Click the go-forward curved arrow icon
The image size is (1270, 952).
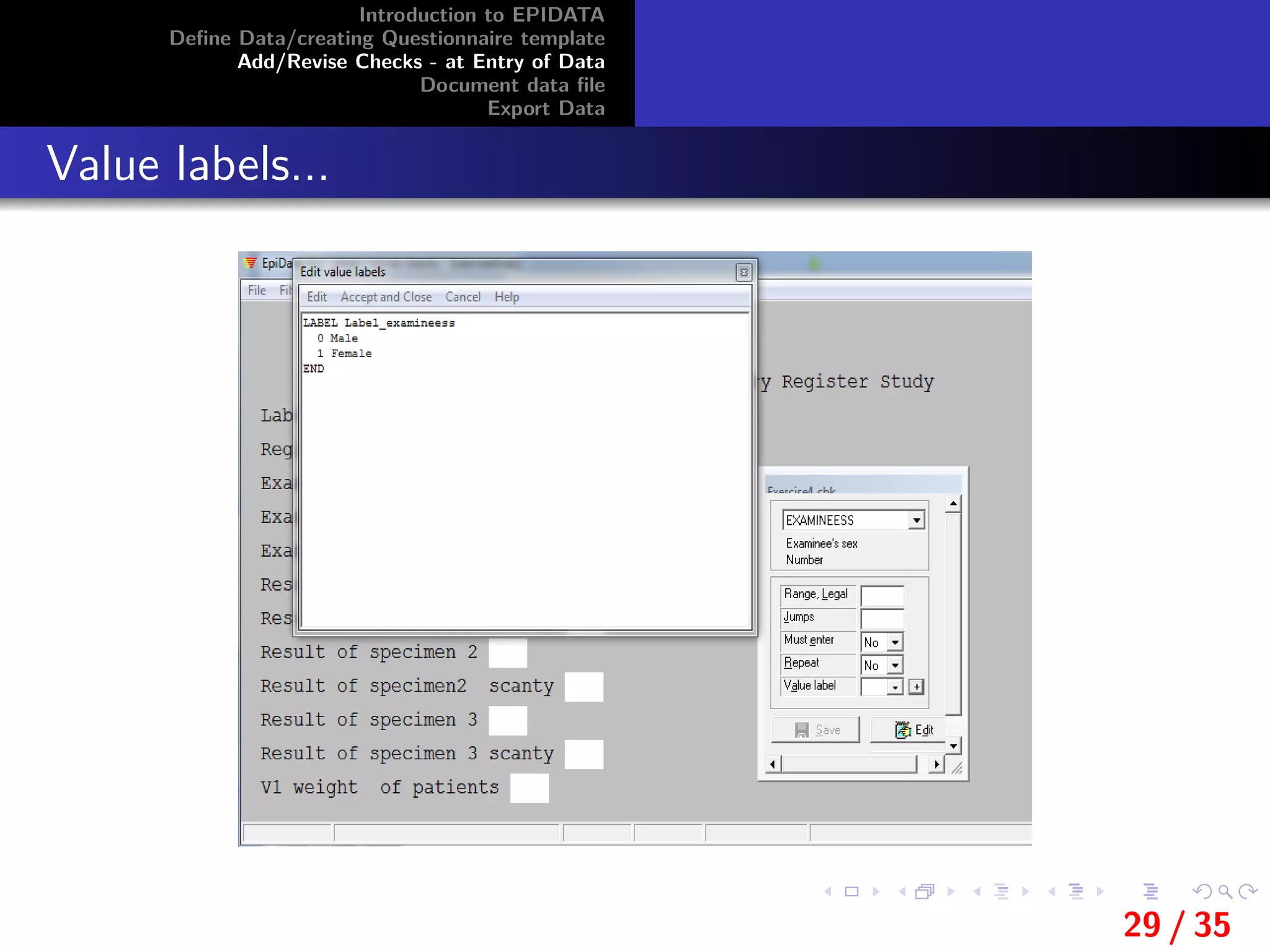click(1248, 892)
